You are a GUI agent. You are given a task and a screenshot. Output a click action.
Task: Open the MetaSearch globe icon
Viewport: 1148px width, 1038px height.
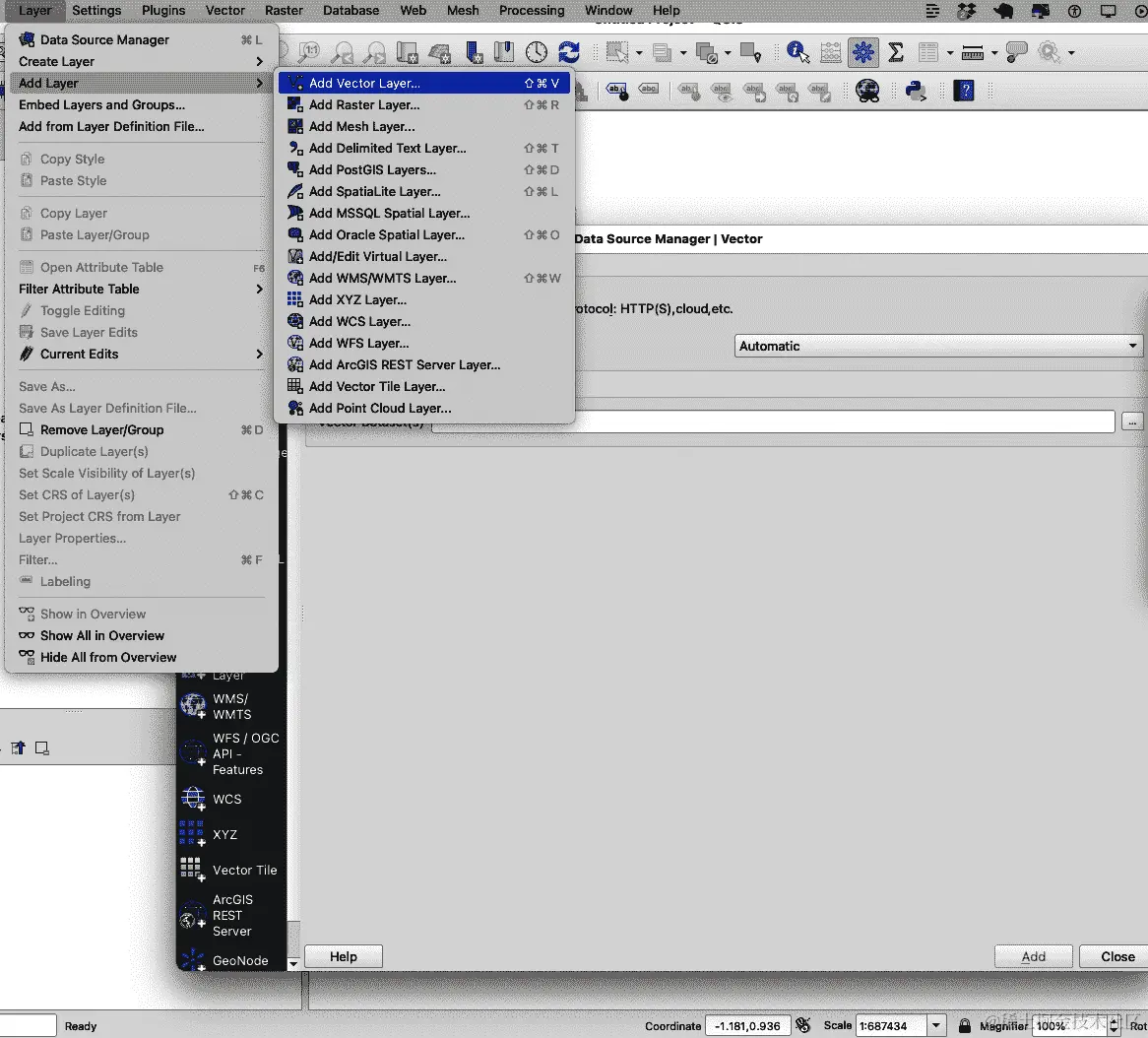tap(867, 91)
